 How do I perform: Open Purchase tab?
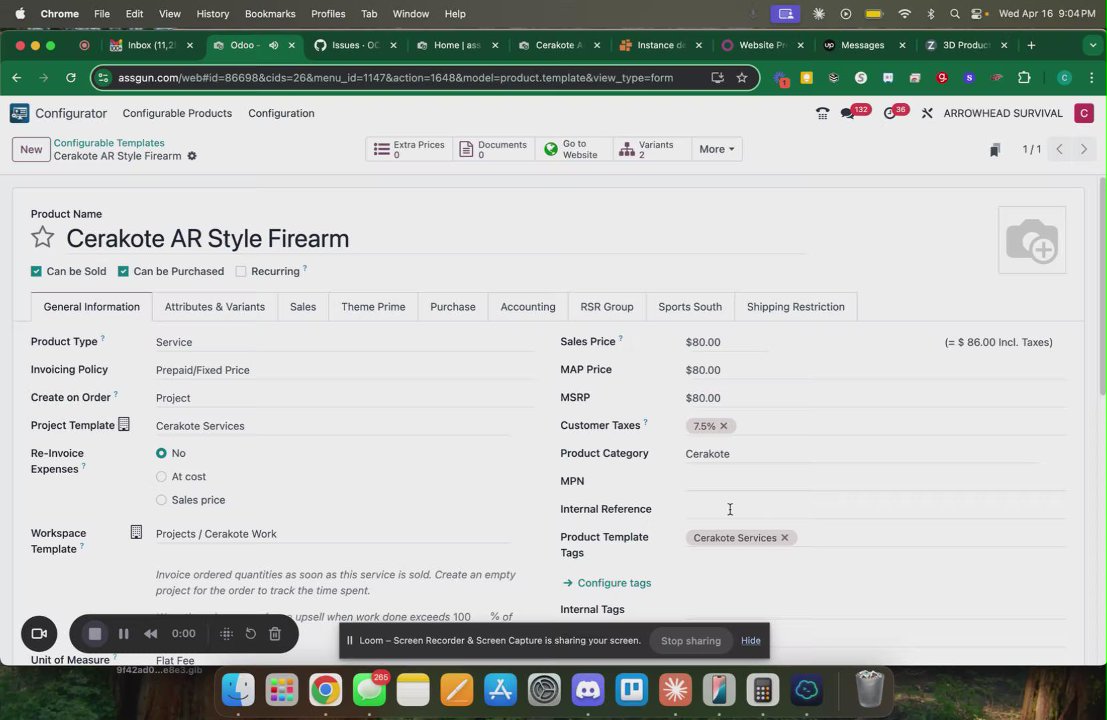tap(453, 306)
